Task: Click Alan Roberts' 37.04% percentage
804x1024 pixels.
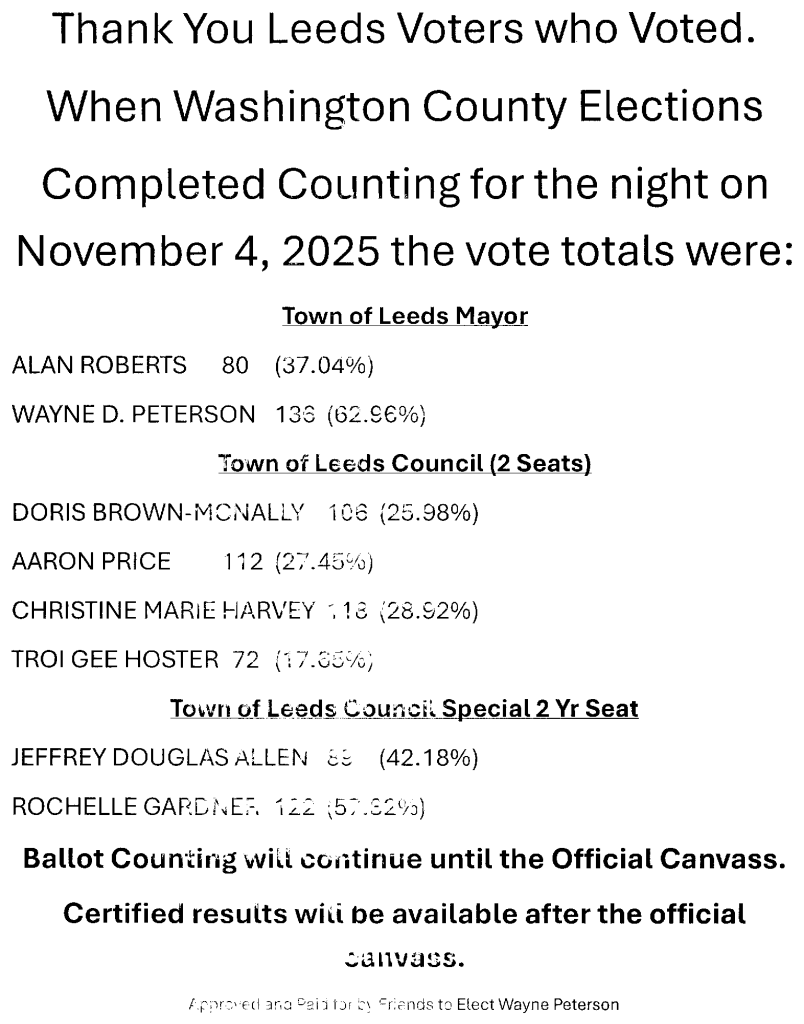Action: pos(323,366)
